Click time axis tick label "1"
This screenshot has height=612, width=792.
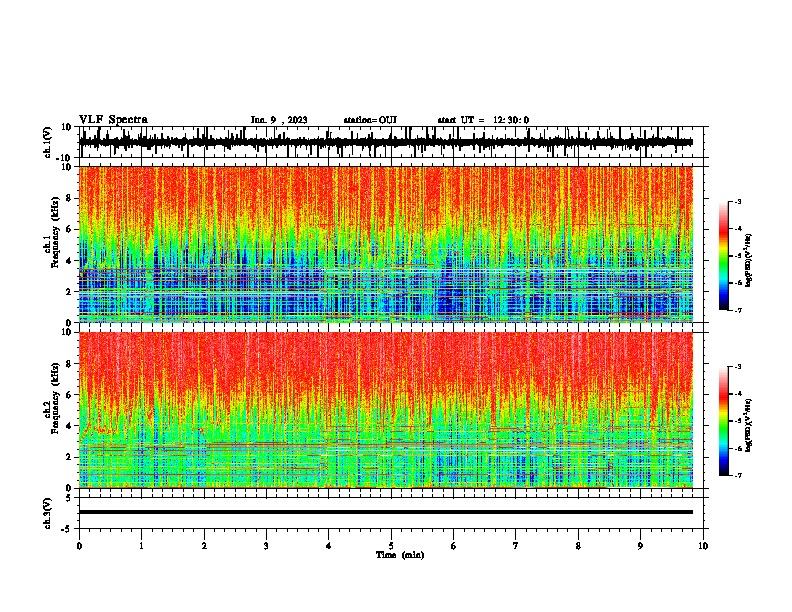coord(141,546)
